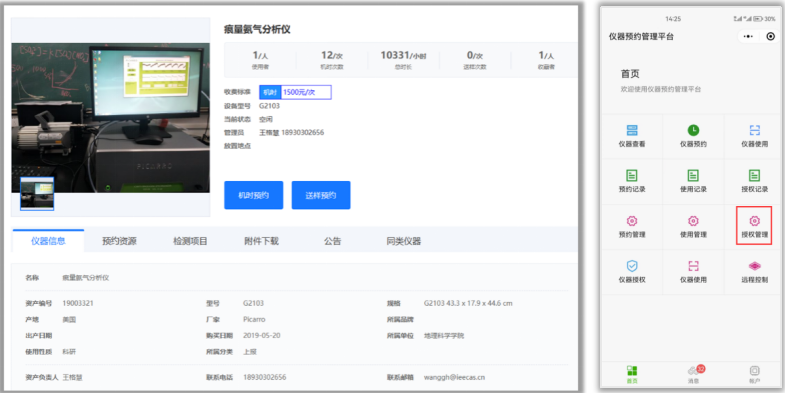Click 王格慧 beside 资产负责人
Screen dimensions: 785x393
pos(72,377)
